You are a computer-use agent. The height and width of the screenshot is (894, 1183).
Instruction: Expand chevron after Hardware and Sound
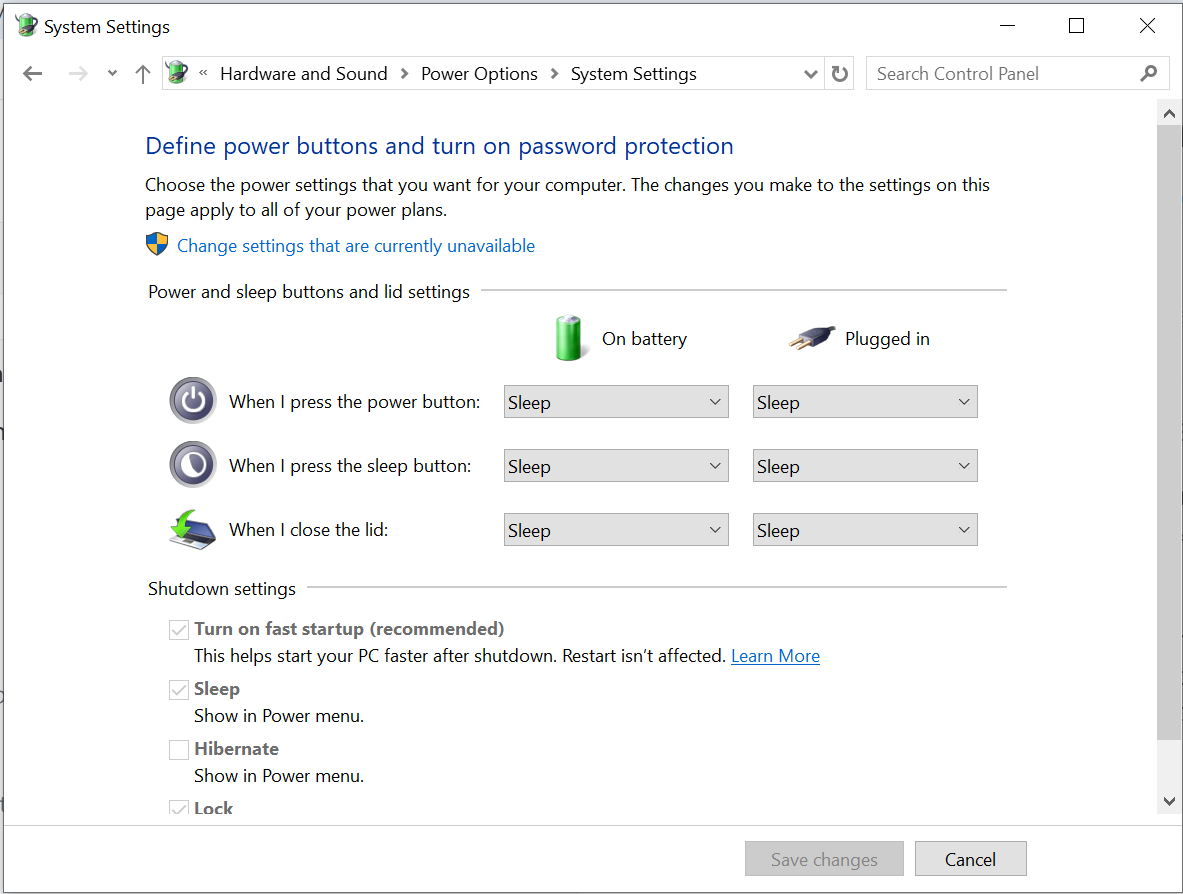point(404,73)
